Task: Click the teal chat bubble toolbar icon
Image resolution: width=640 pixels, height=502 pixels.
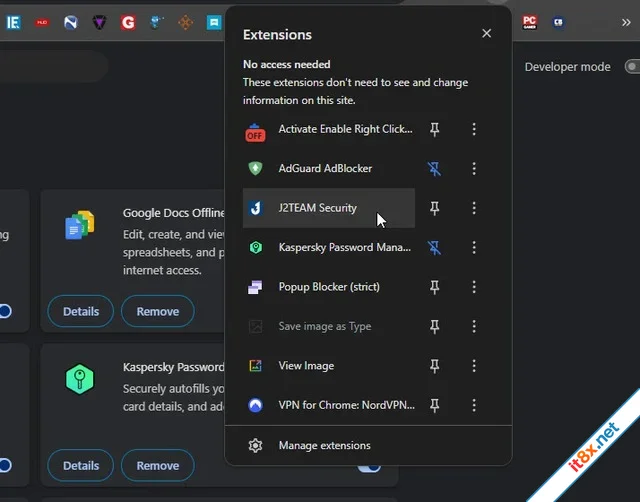Action: (x=214, y=22)
